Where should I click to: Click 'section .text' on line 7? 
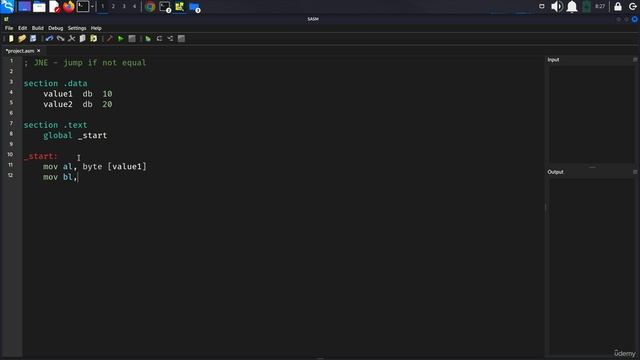(x=56, y=125)
